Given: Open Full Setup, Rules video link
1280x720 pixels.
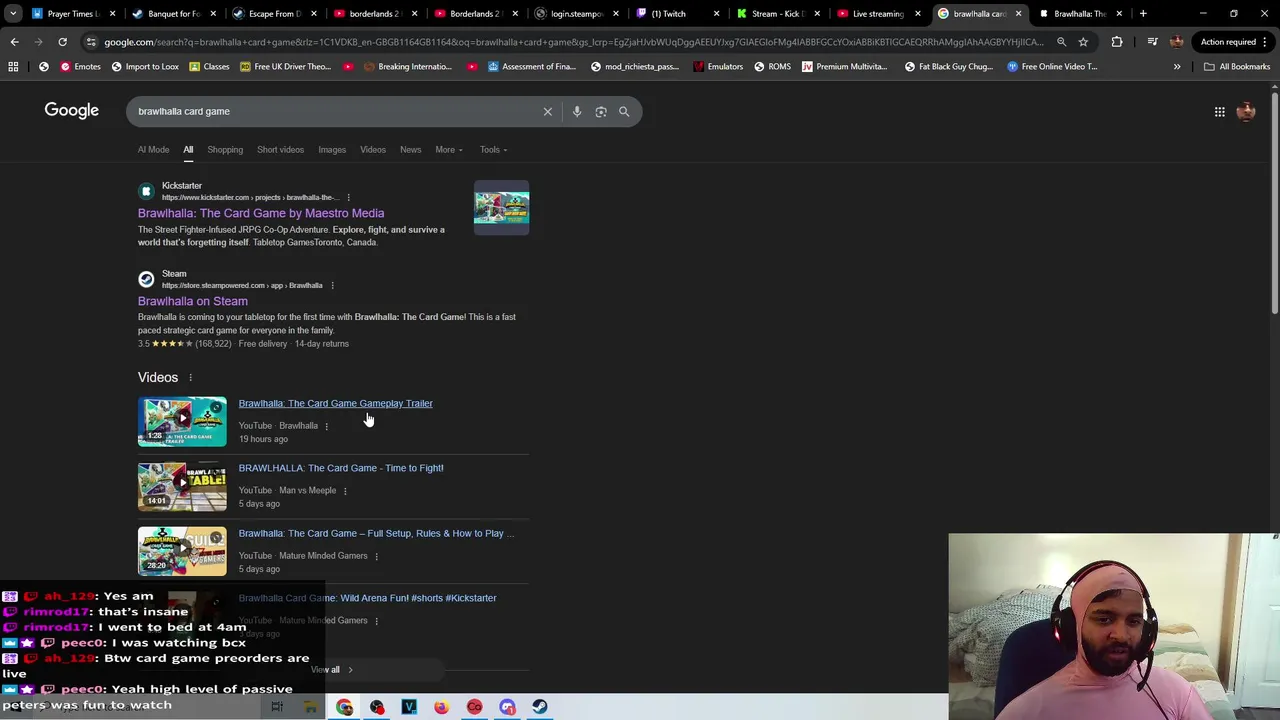Looking at the screenshot, I should [x=376, y=534].
